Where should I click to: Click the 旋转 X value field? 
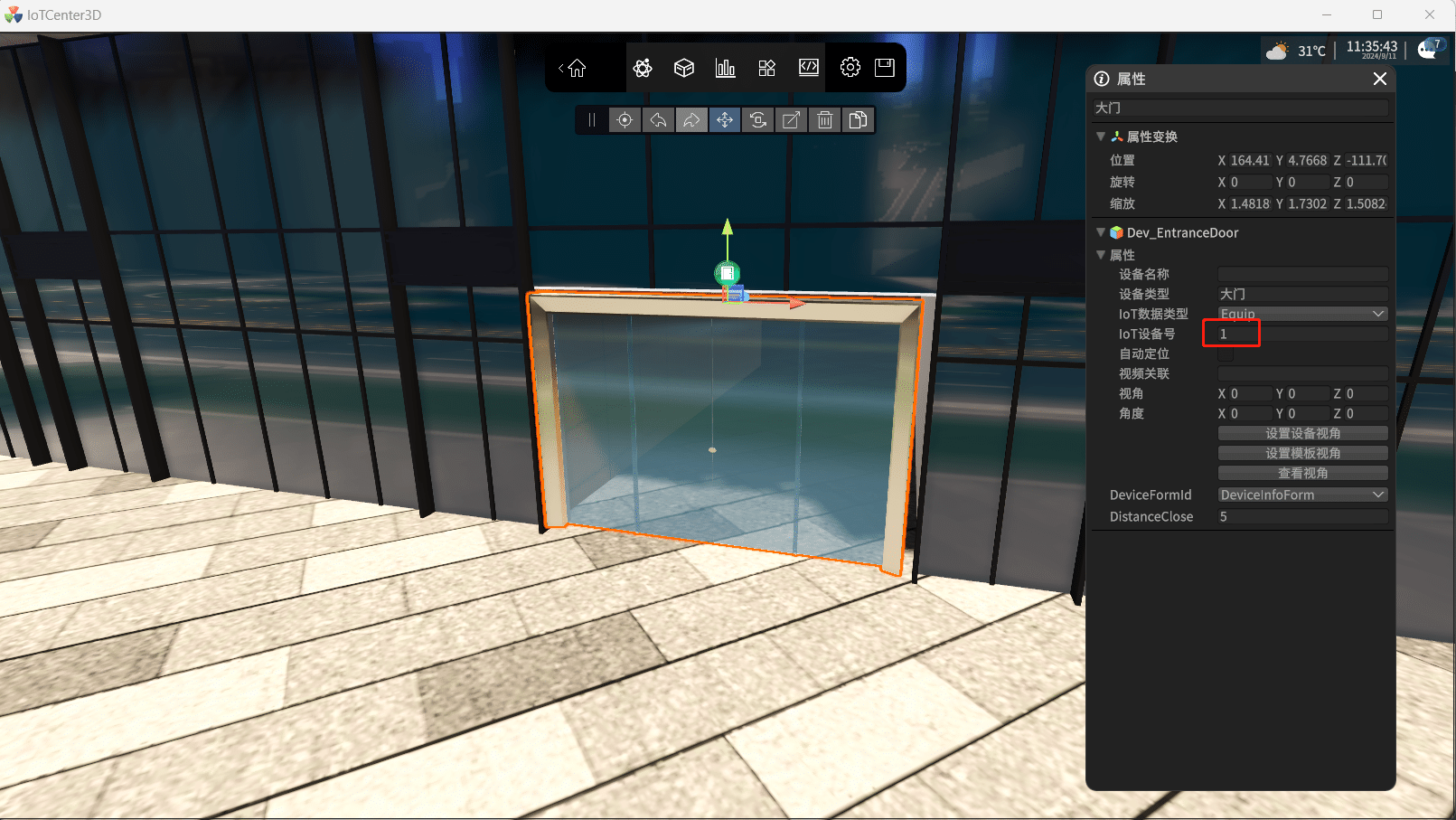point(1250,182)
